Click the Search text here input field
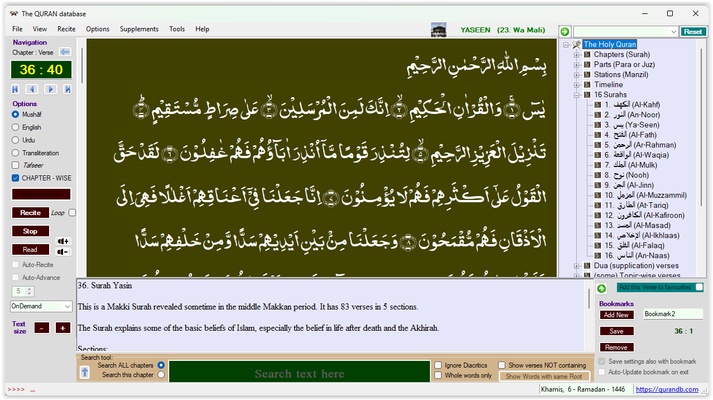 click(x=299, y=371)
